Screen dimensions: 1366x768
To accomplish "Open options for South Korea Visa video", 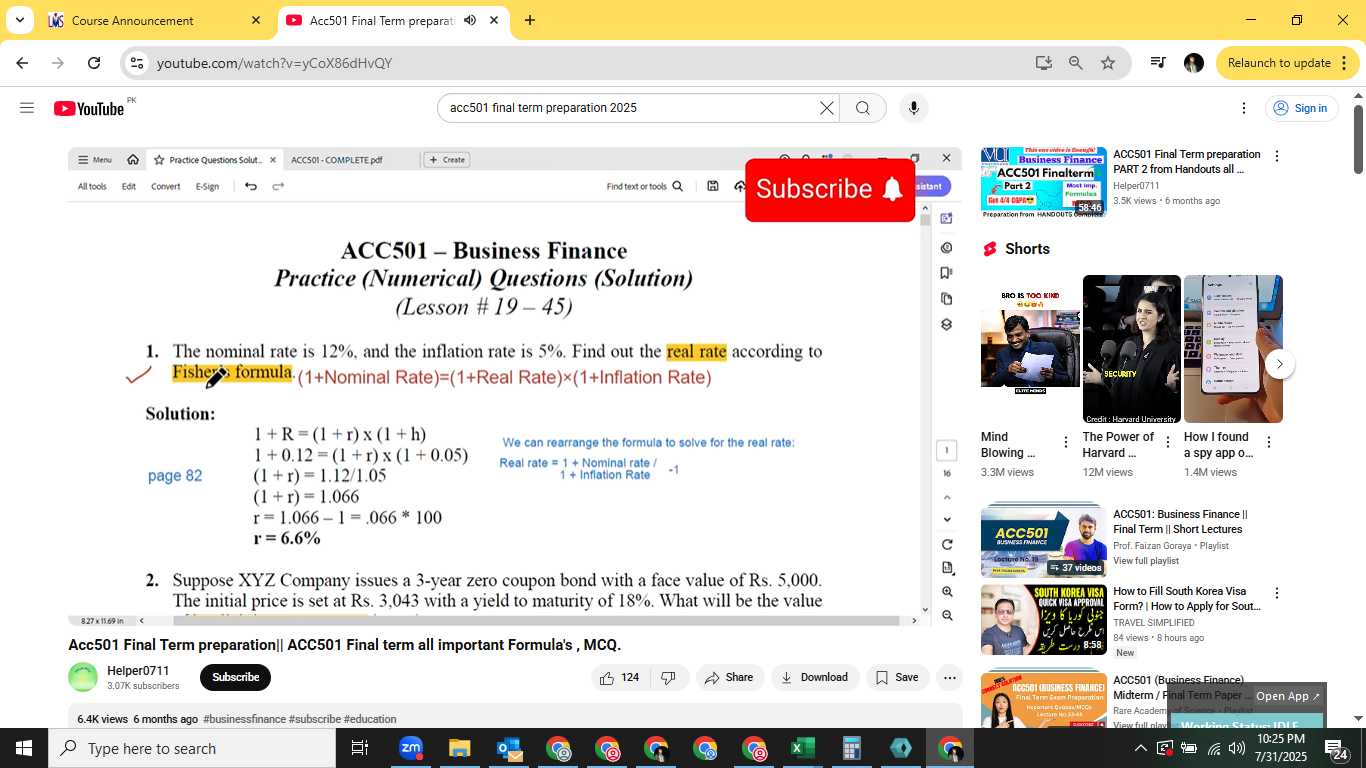I will tap(1276, 593).
